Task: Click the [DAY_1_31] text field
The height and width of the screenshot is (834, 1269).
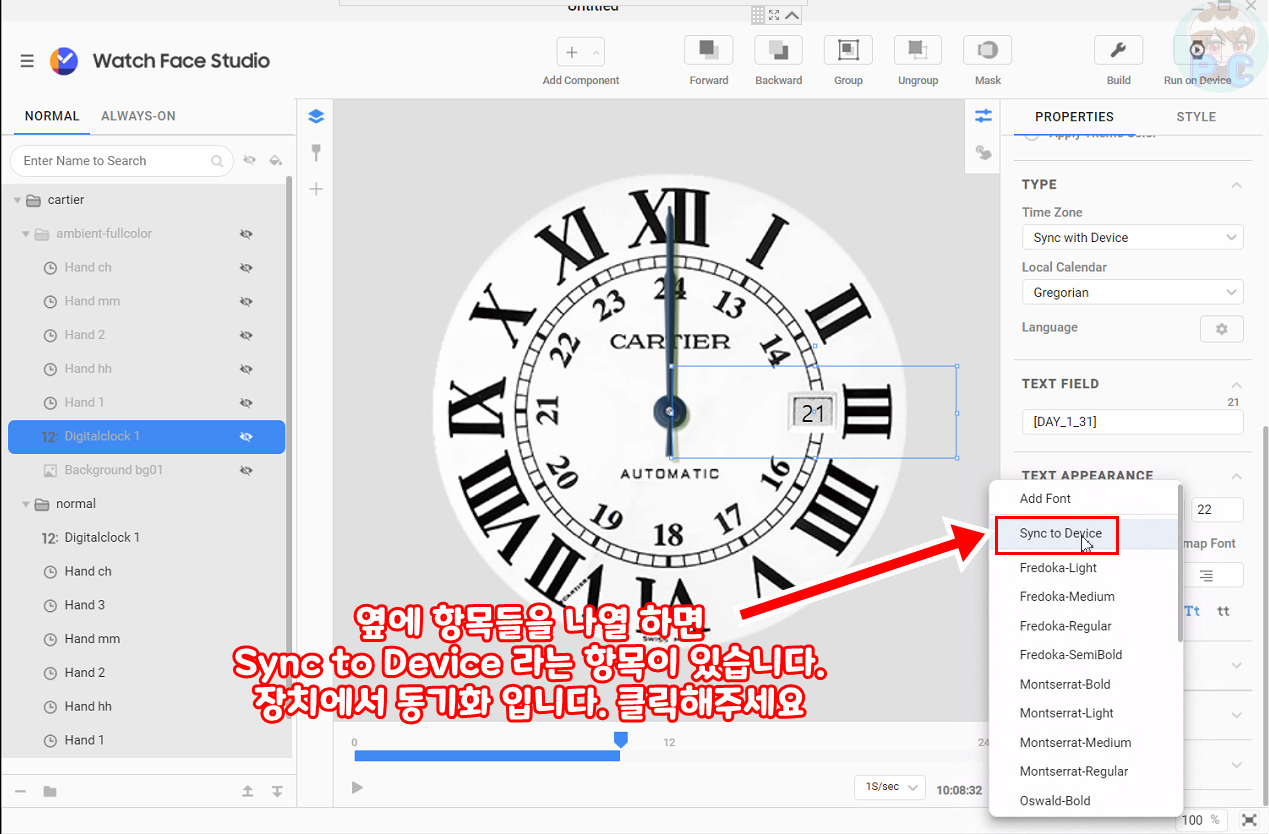Action: tap(1132, 422)
